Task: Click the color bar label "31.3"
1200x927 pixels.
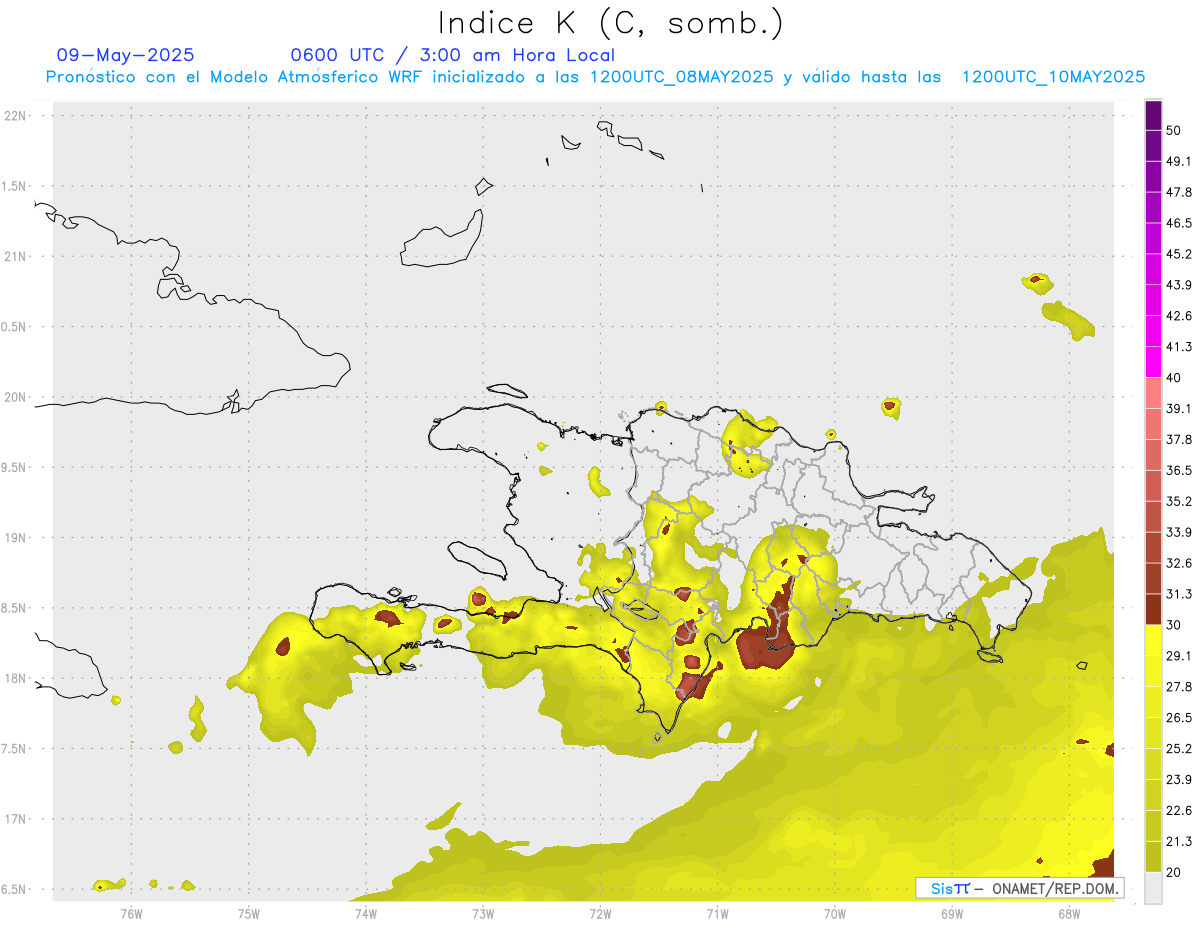Action: (1179, 594)
